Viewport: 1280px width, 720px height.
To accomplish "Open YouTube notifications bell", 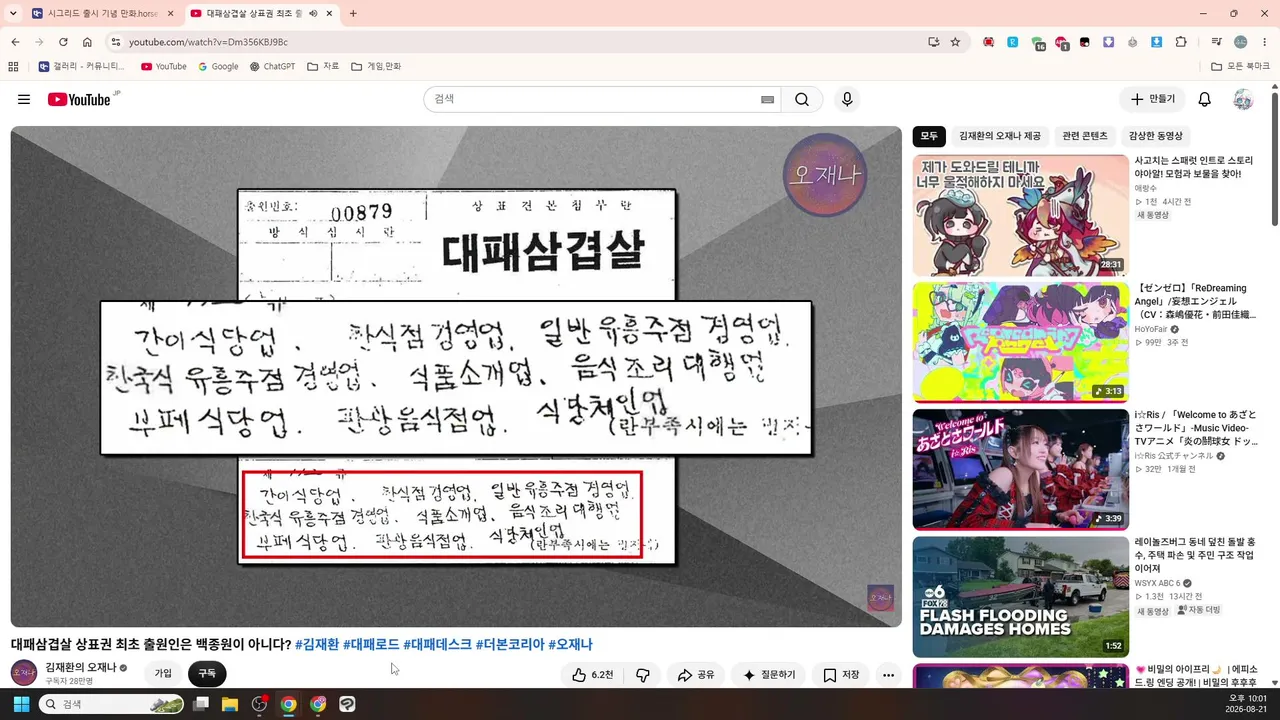I will (1205, 99).
